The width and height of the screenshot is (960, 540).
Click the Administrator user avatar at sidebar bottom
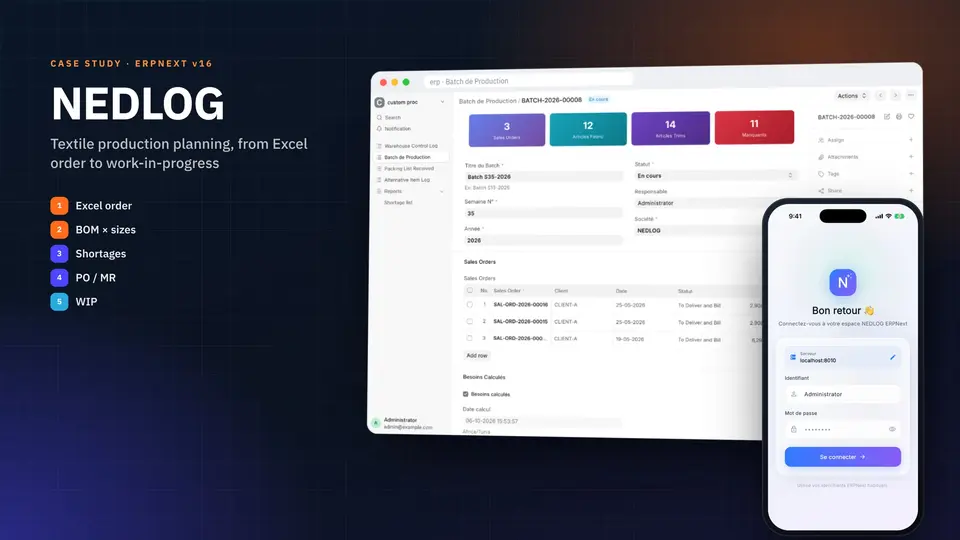click(x=376, y=423)
